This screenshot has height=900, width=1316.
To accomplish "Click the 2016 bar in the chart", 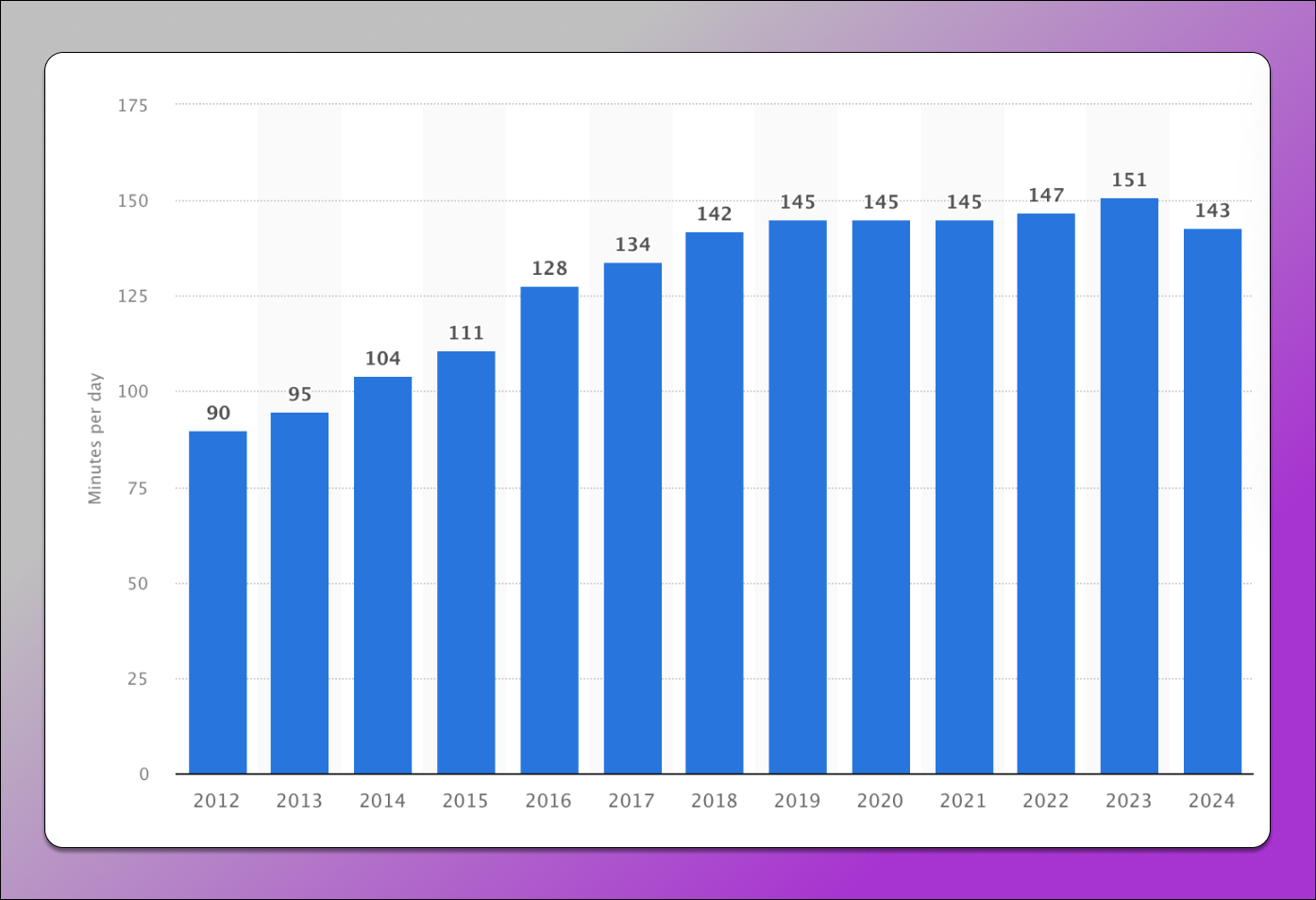I will (548, 530).
